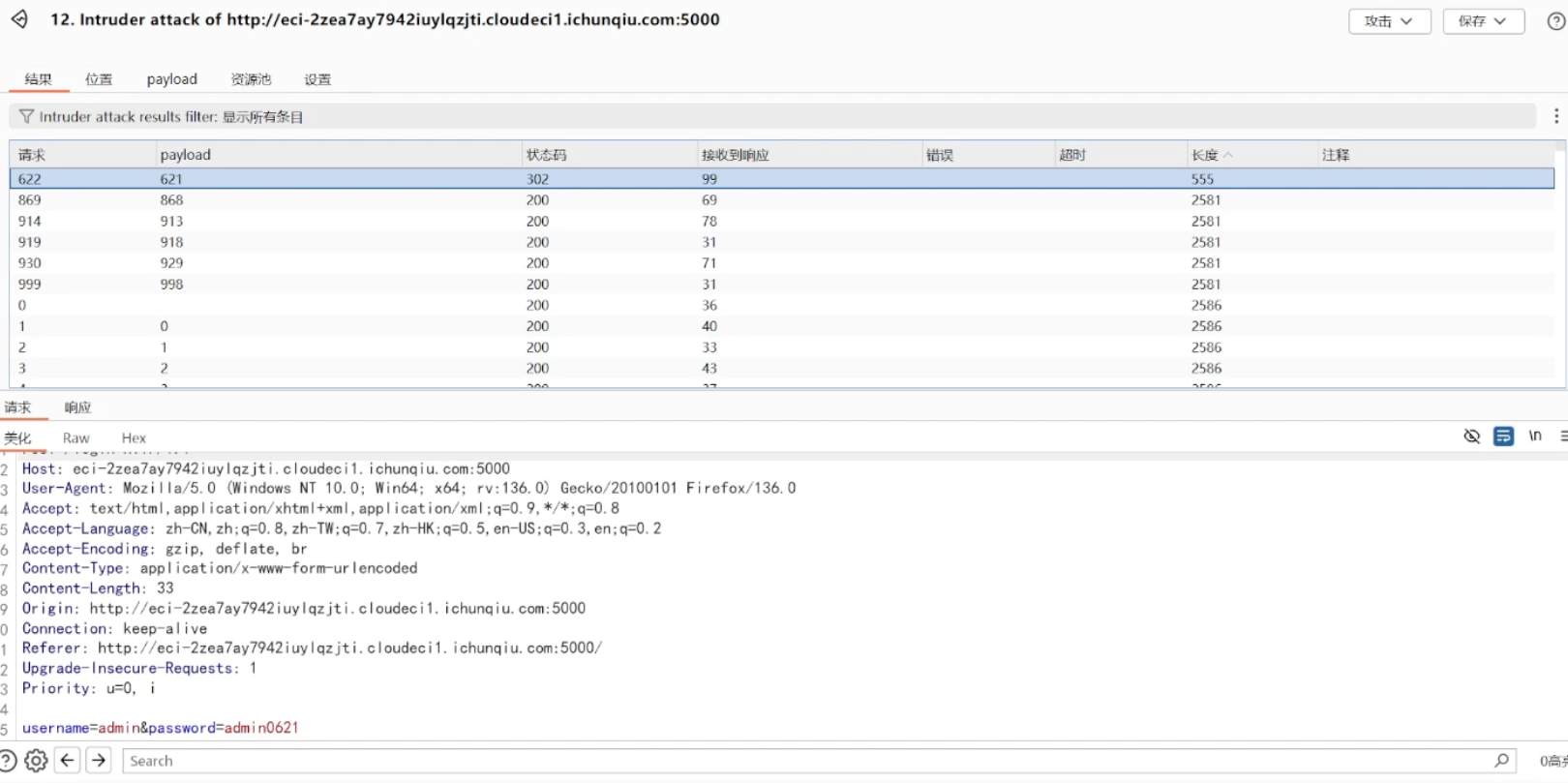Toggle hide non-printable characters eye icon
The image size is (1568, 783).
[x=1472, y=437]
